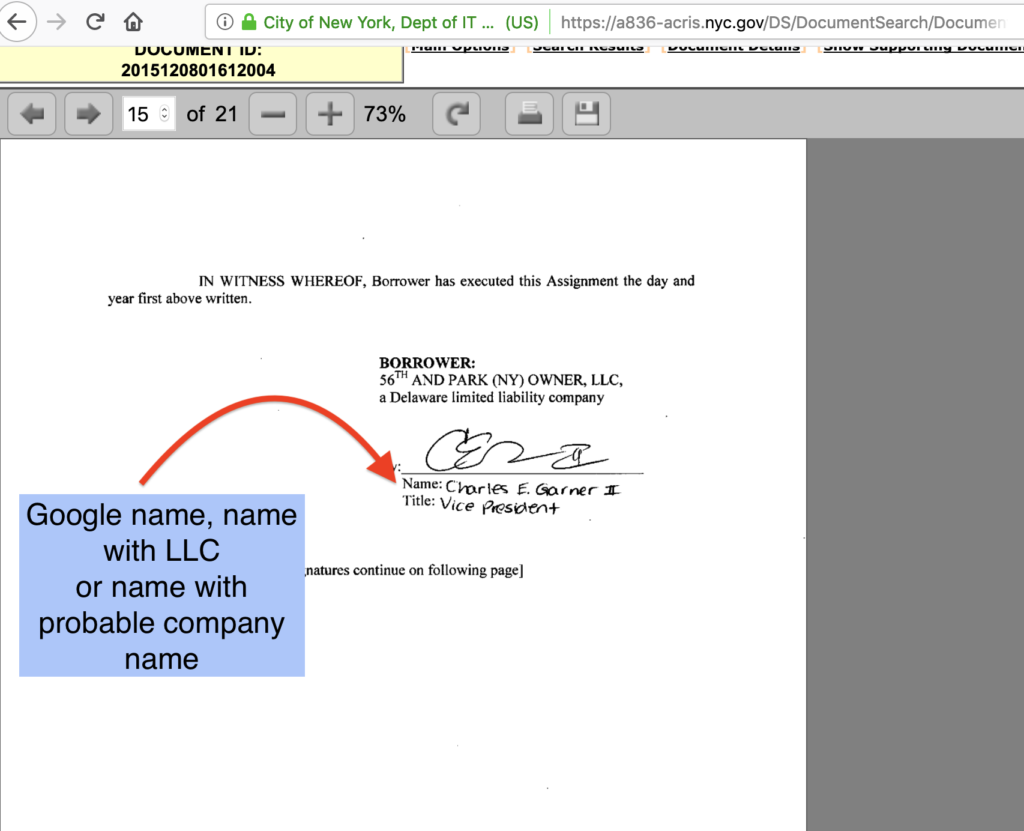The width and height of the screenshot is (1024, 831).
Task: Open the Main Options link
Action: pyautogui.click(x=460, y=47)
